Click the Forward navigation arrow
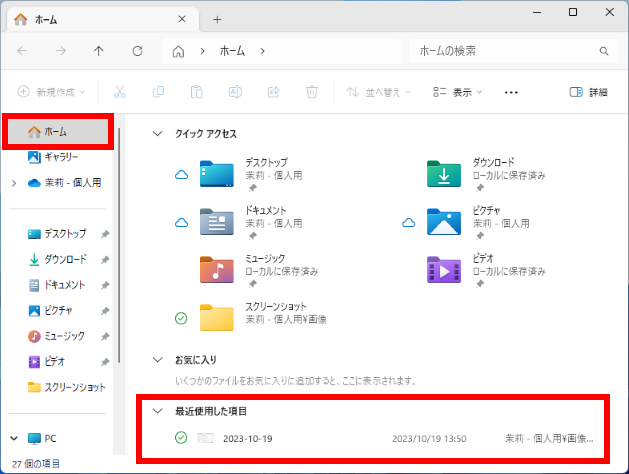This screenshot has width=629, height=474. 61,51
